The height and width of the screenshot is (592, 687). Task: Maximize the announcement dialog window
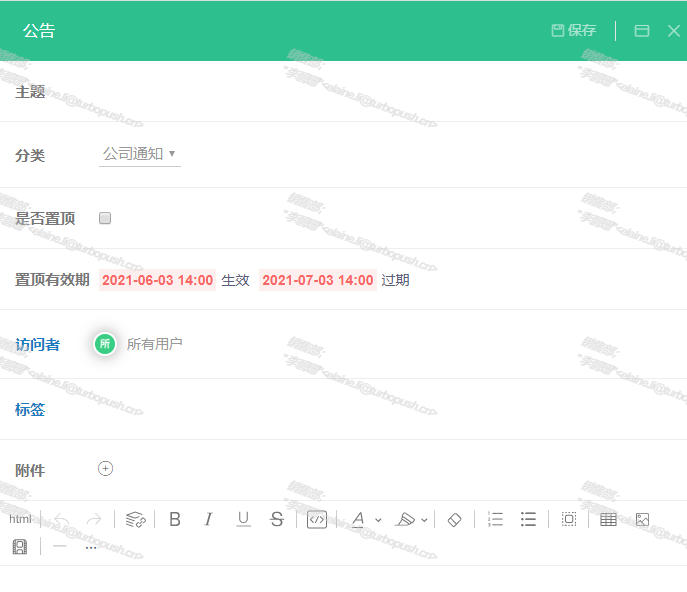(x=642, y=31)
